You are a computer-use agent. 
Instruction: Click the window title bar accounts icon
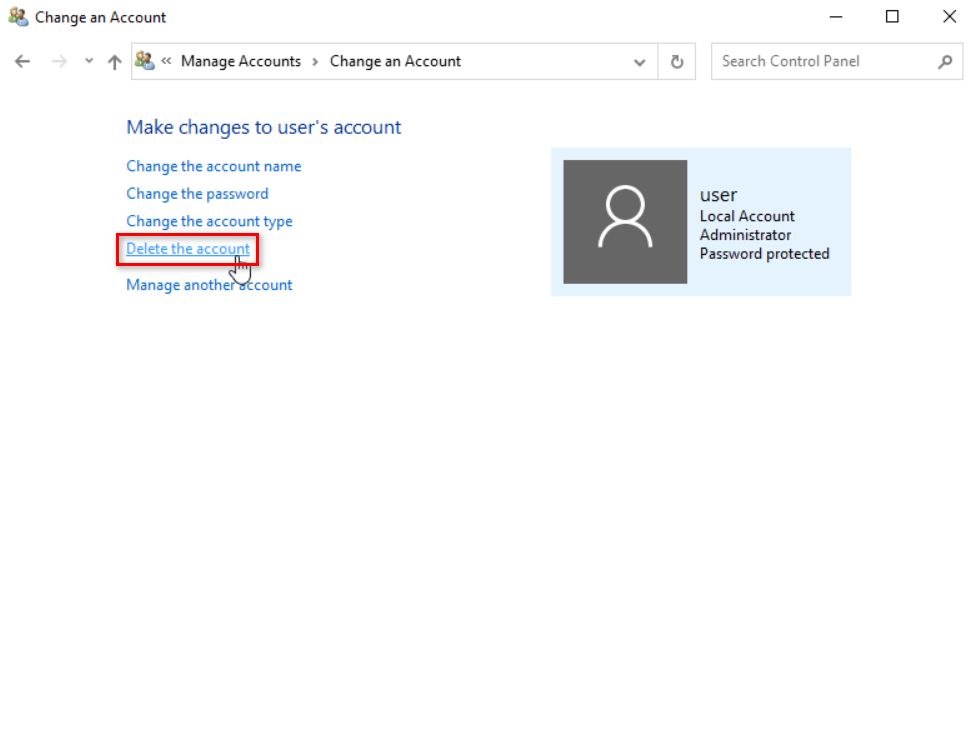tap(19, 17)
